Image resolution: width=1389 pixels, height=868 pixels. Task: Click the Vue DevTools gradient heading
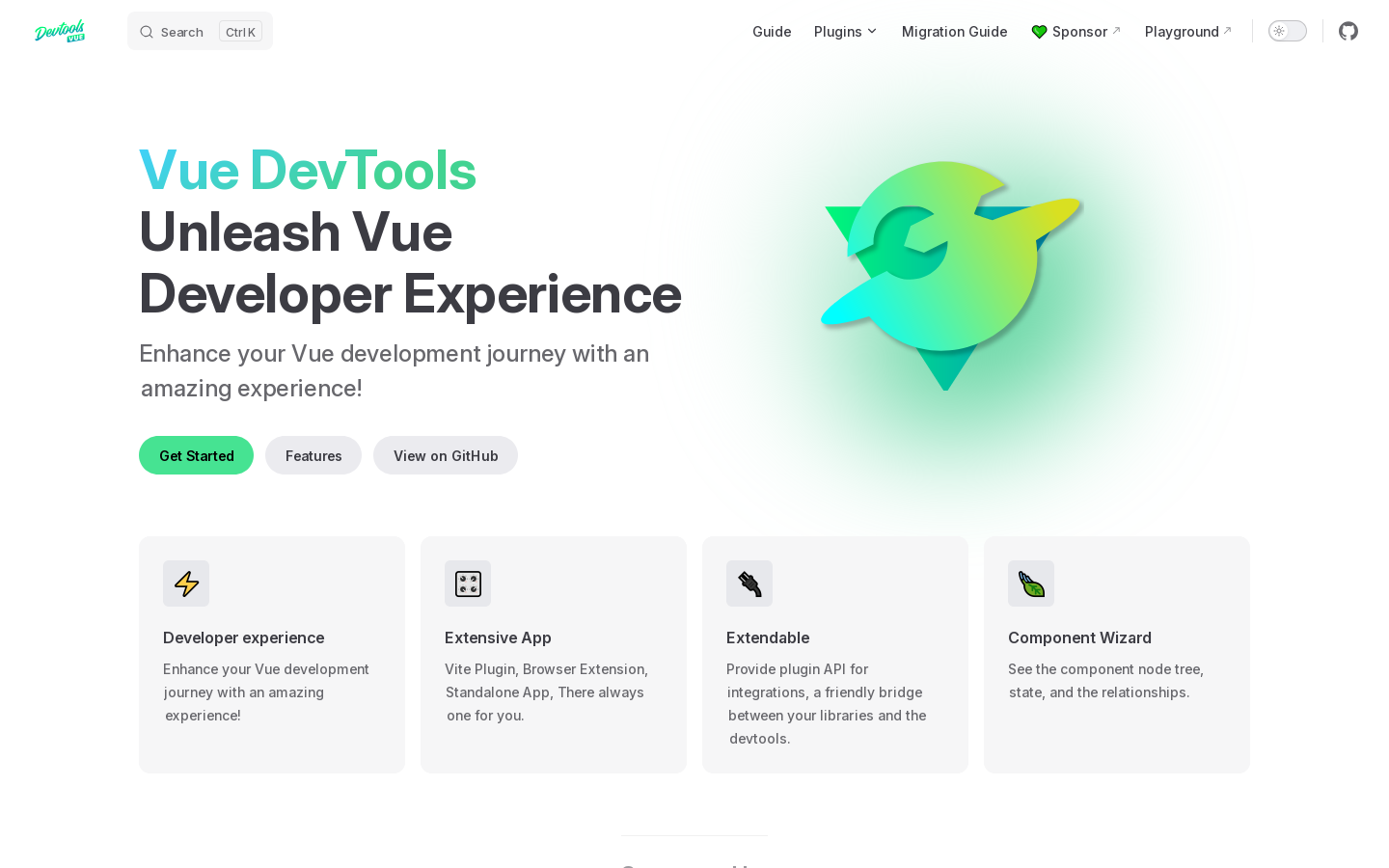308,171
